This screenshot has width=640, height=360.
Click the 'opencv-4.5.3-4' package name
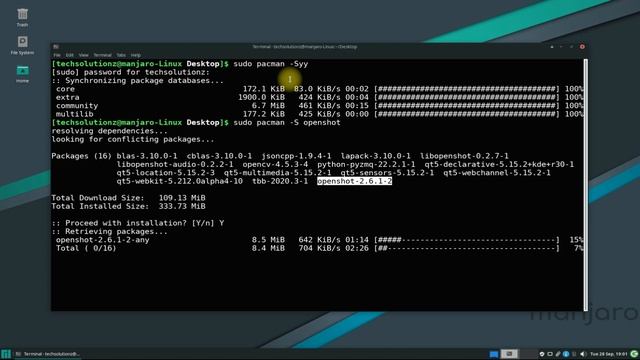(x=275, y=164)
